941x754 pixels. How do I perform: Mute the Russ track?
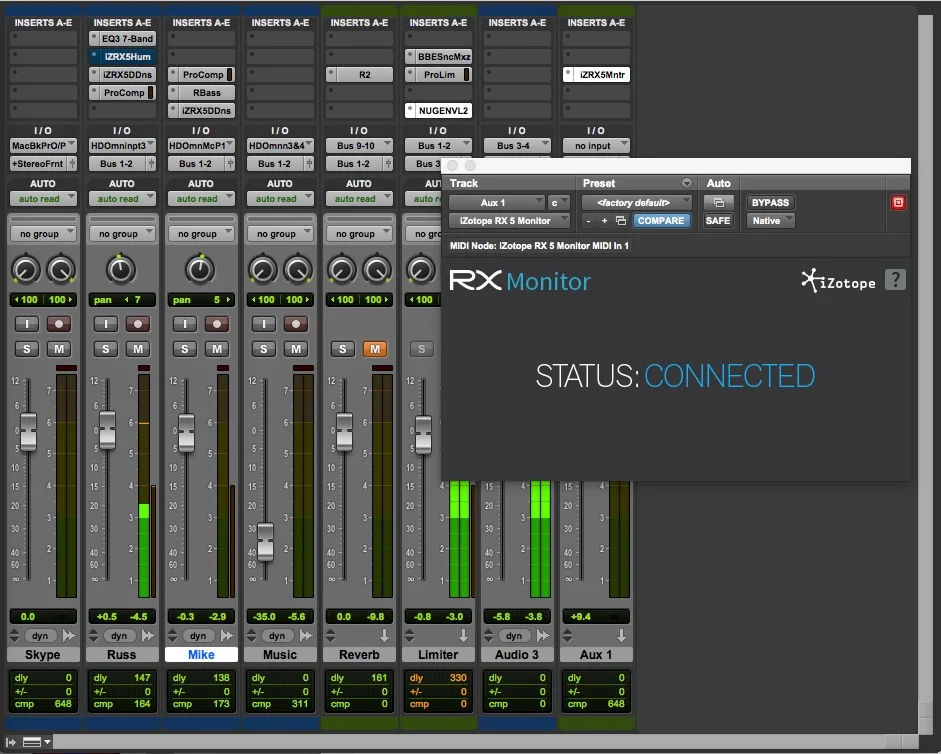tap(138, 349)
